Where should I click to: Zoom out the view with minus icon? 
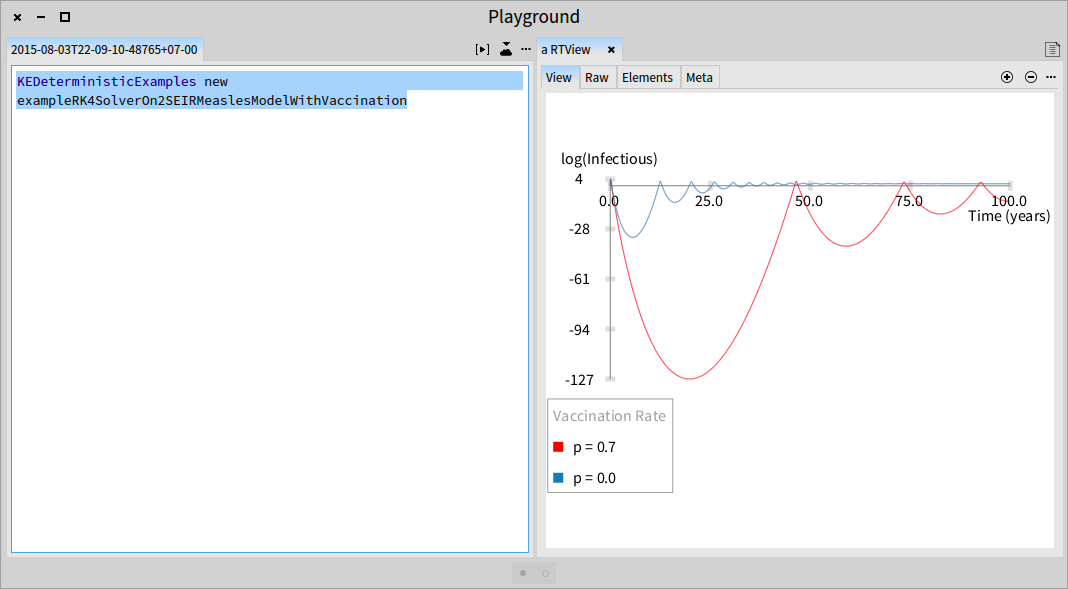(x=1031, y=77)
